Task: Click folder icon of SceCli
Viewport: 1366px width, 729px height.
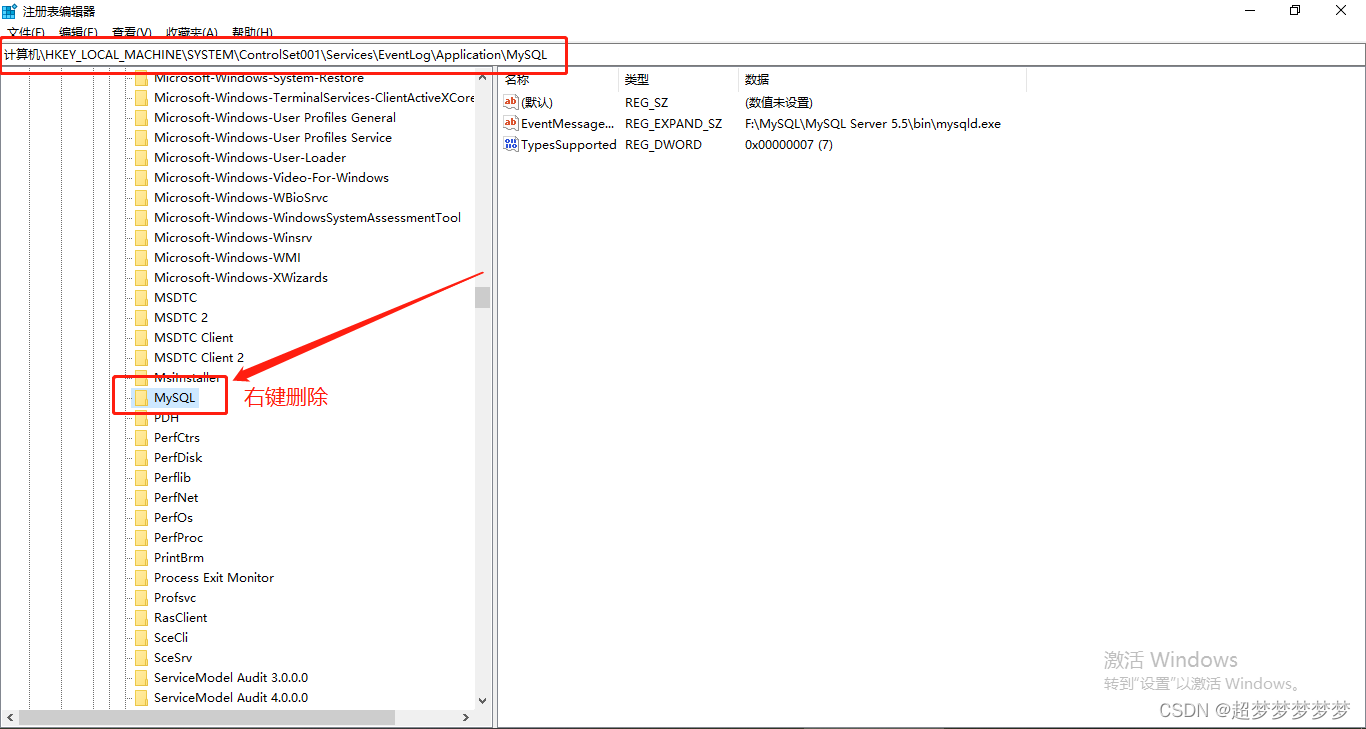Action: 141,638
